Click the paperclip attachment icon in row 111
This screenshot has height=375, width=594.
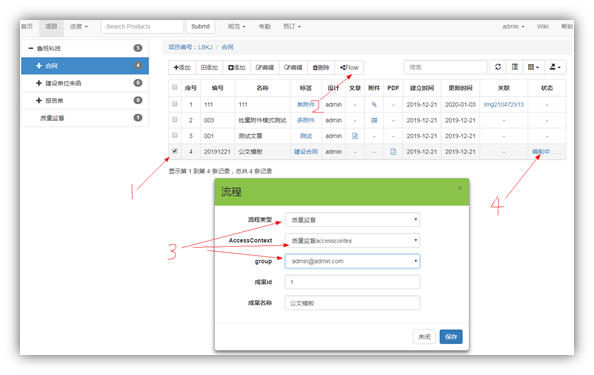coord(374,104)
